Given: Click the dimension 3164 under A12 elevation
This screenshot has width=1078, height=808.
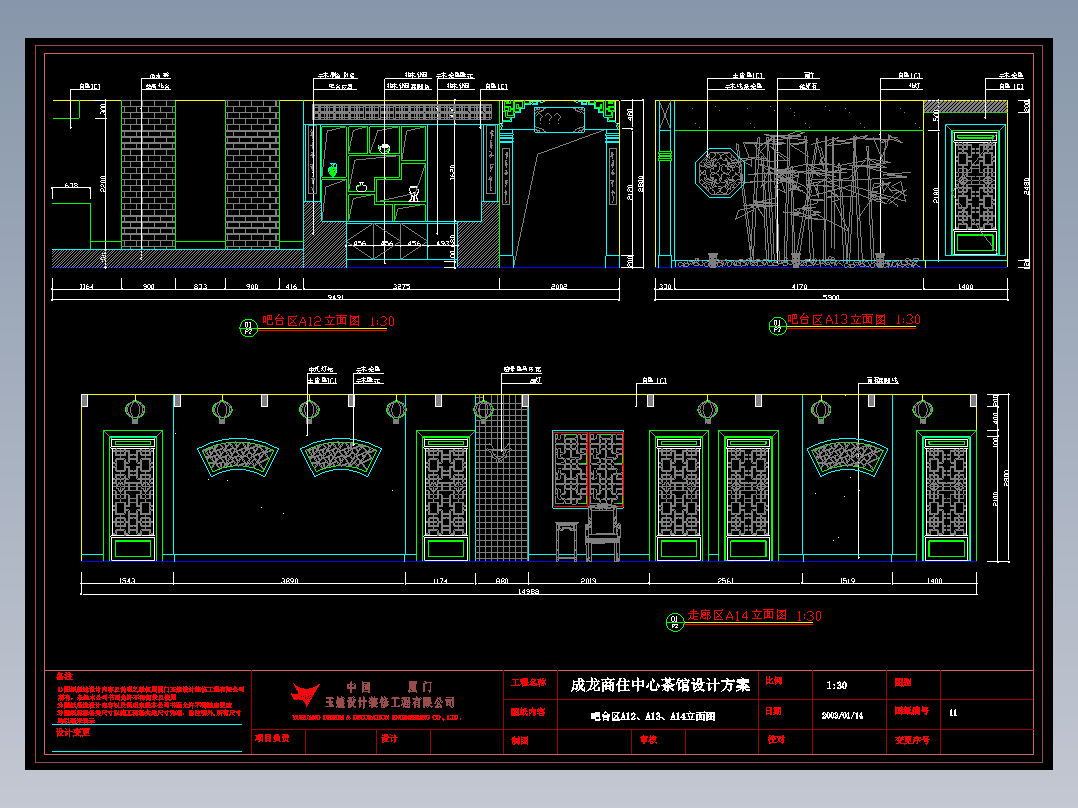Looking at the screenshot, I should click(86, 286).
